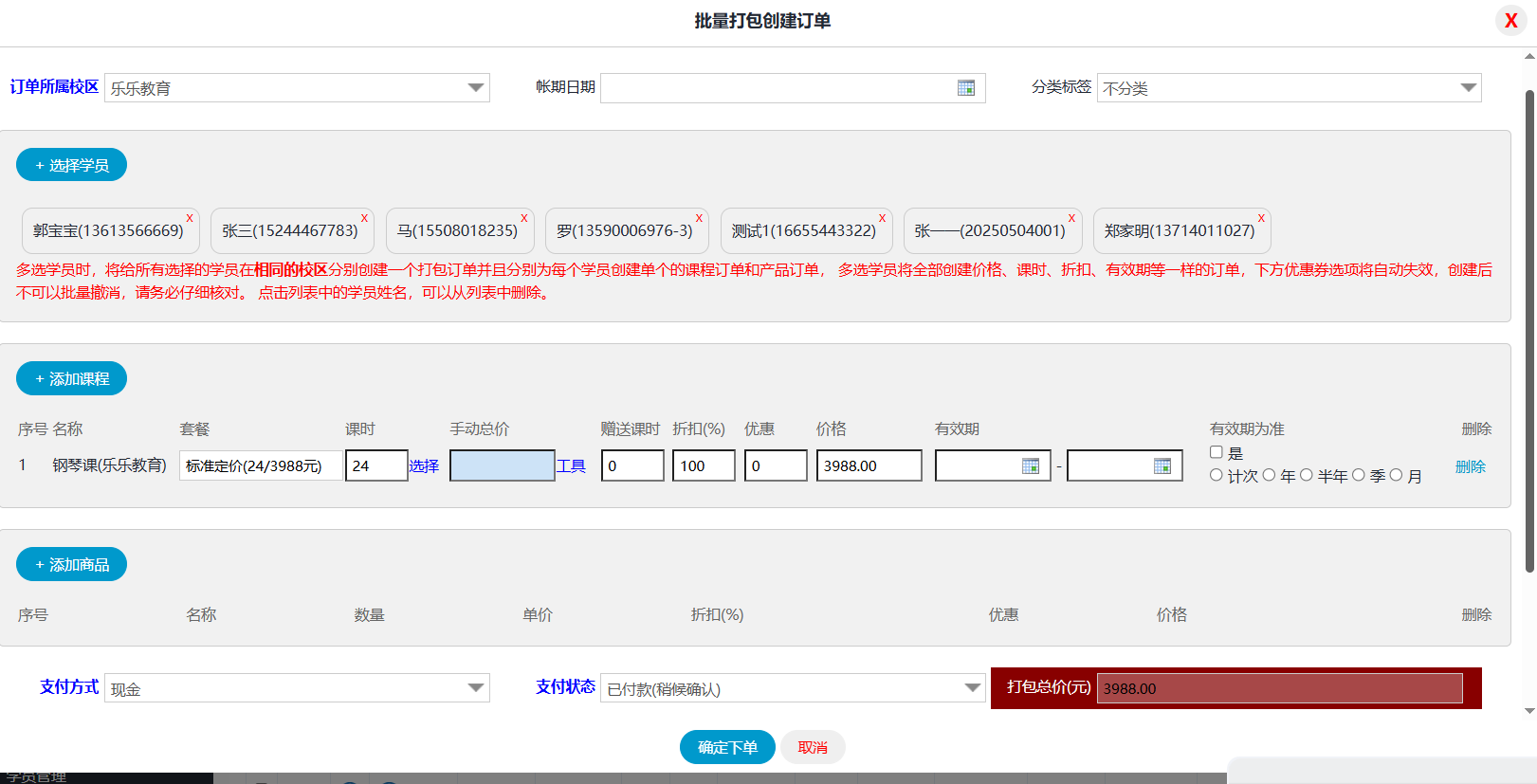Open the 帐期日期 calendar picker icon

pos(966,88)
